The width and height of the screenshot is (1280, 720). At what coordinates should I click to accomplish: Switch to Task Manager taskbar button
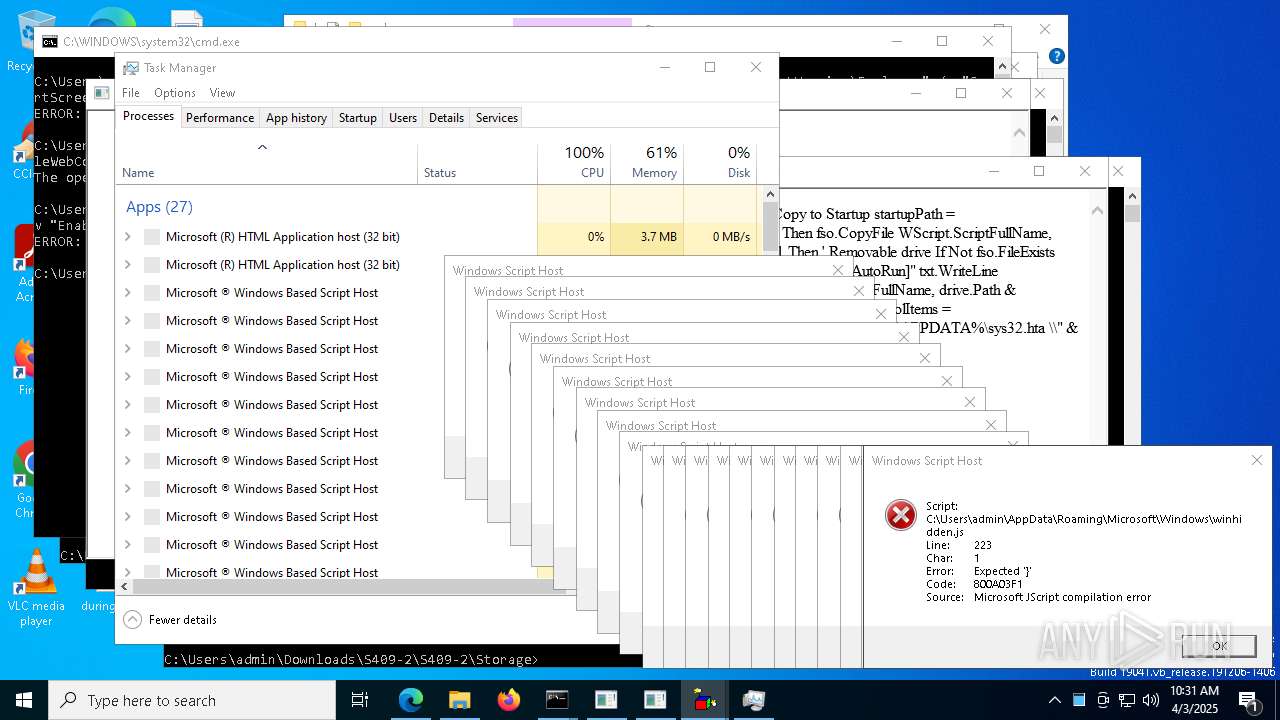click(x=753, y=700)
